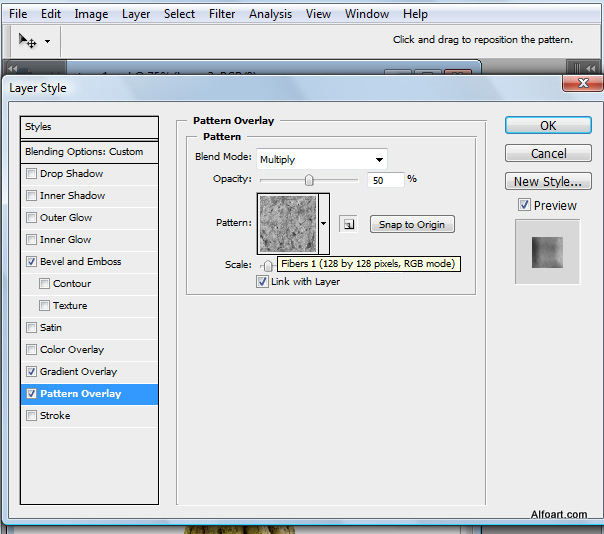Click the Fibers pattern thumbnail swatch
604x534 pixels.
click(287, 223)
